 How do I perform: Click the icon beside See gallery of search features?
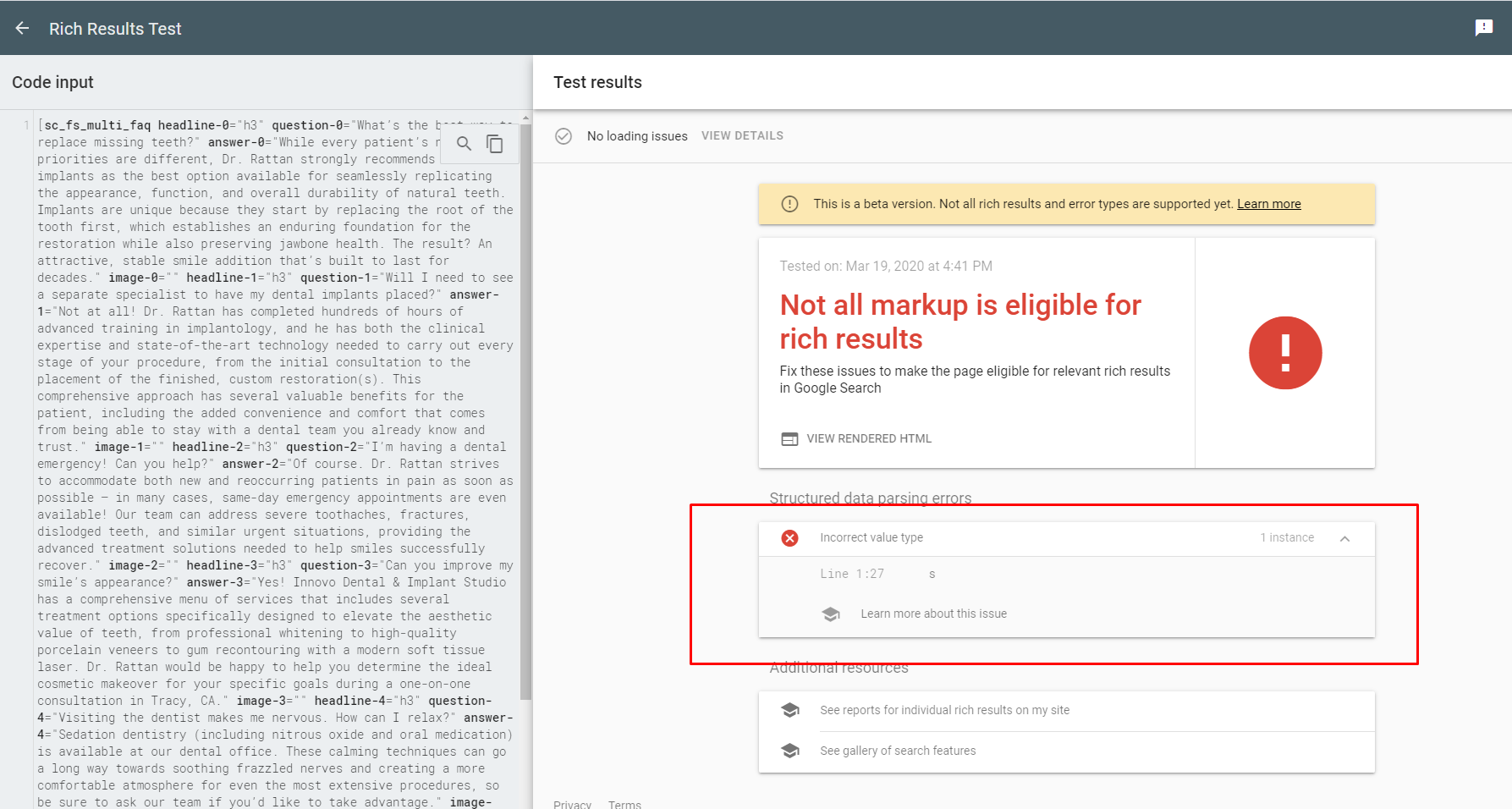[x=790, y=751]
